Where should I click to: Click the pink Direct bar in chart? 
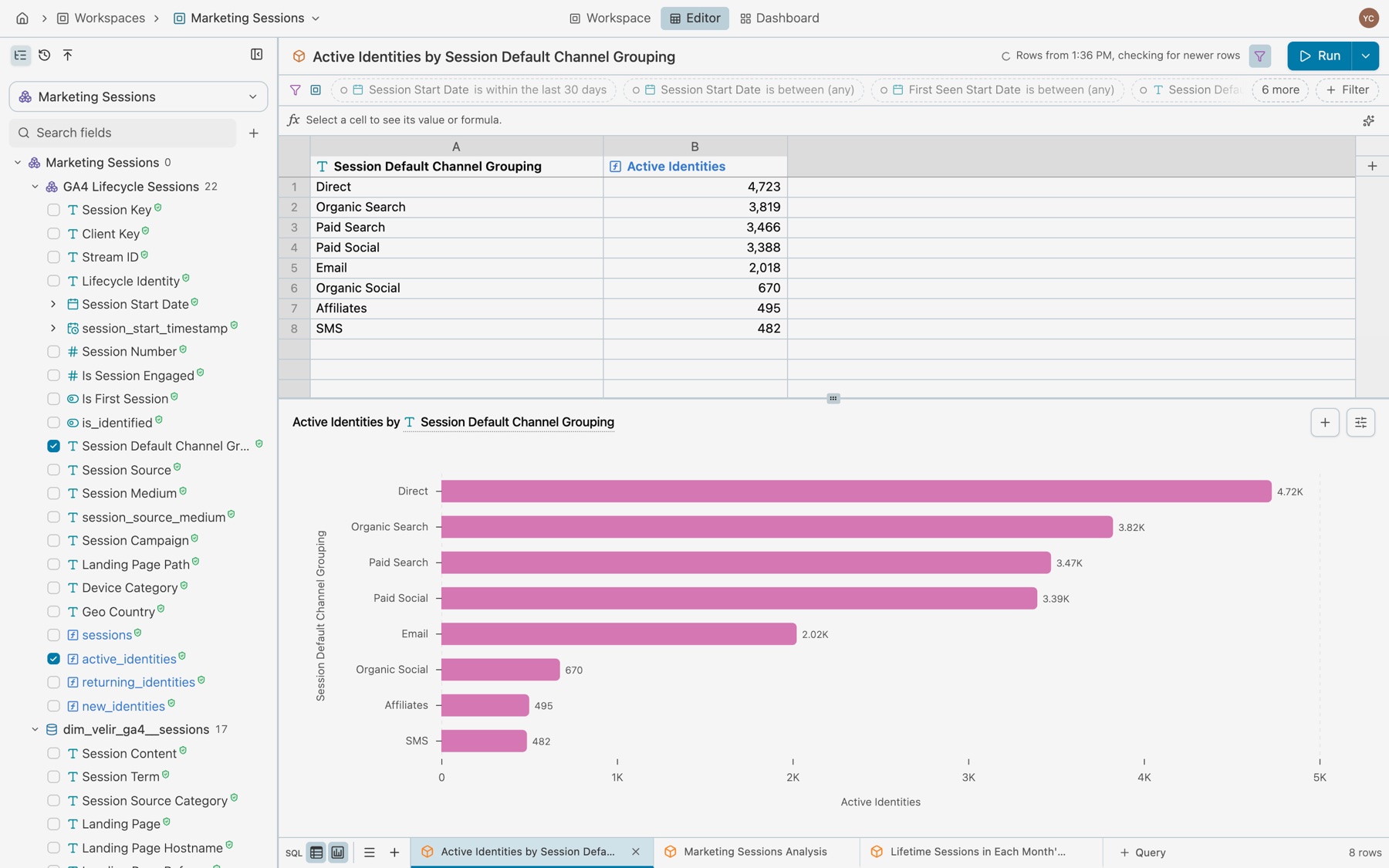pyautogui.click(x=856, y=491)
